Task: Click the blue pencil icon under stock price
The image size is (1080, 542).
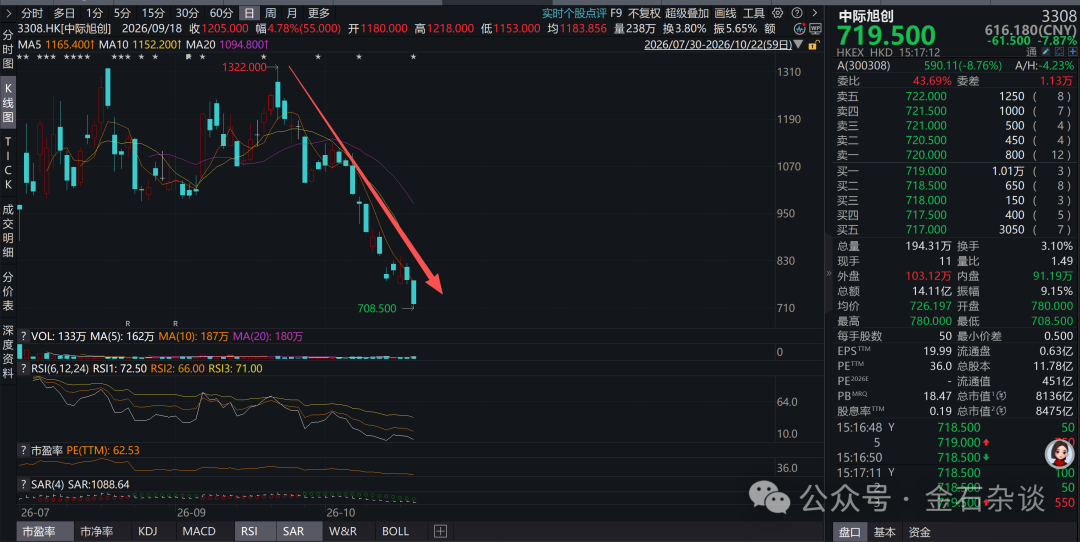Action: (1046, 52)
